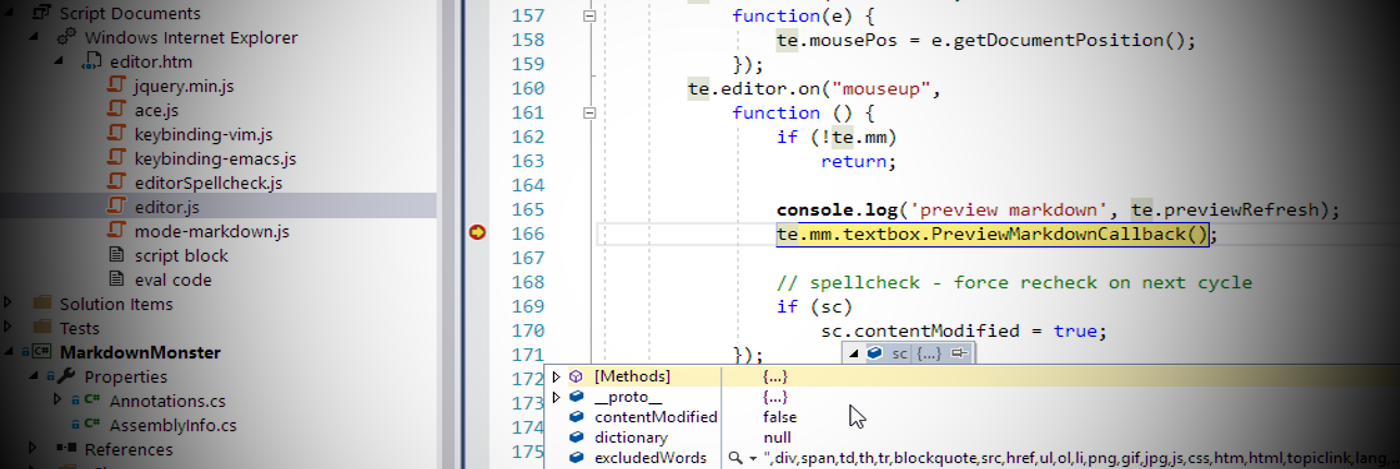Click the keybinding-vim.js file icon
The width and height of the screenshot is (1400, 469).
point(117,134)
